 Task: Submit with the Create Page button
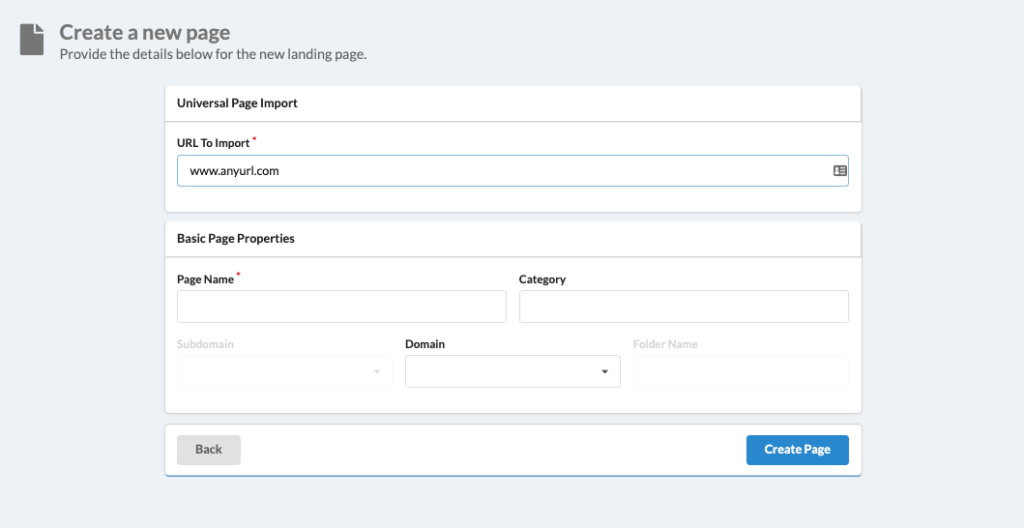[797, 450]
